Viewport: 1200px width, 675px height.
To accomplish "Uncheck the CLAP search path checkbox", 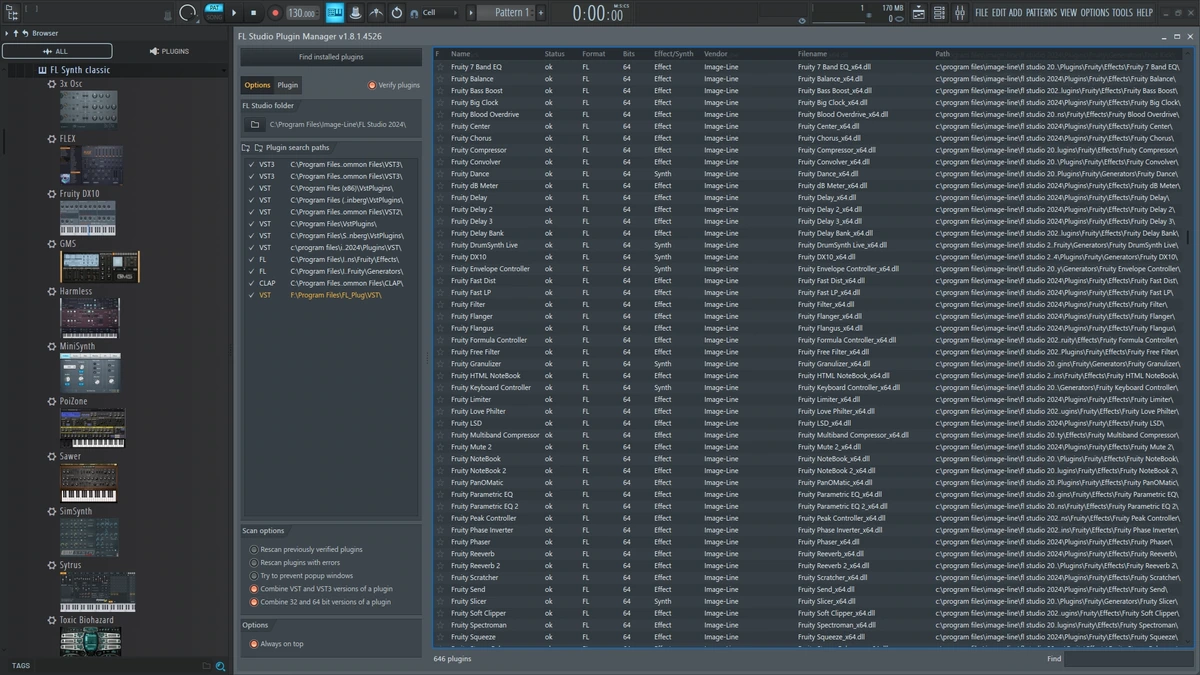I will click(251, 283).
